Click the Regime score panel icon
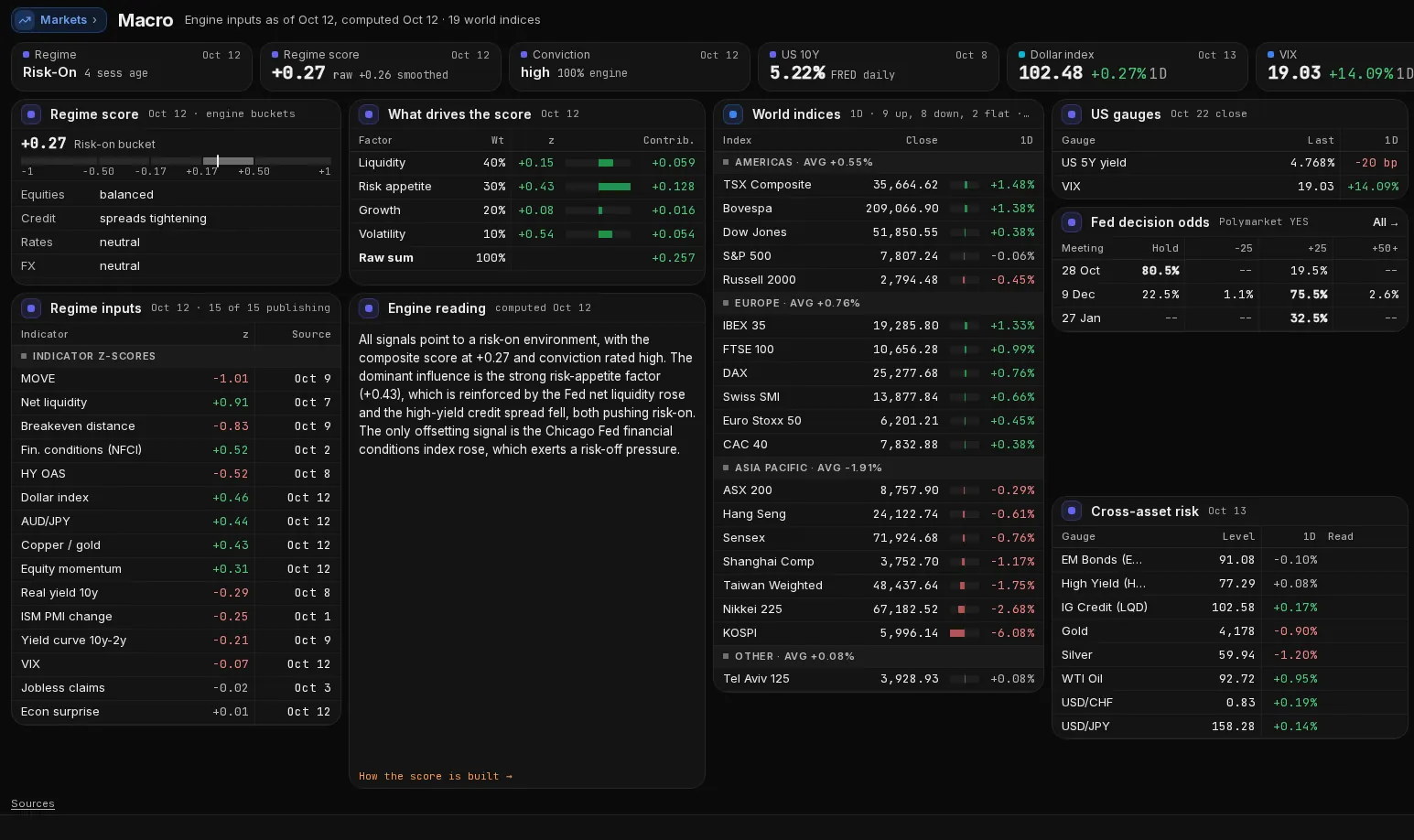 coord(31,114)
